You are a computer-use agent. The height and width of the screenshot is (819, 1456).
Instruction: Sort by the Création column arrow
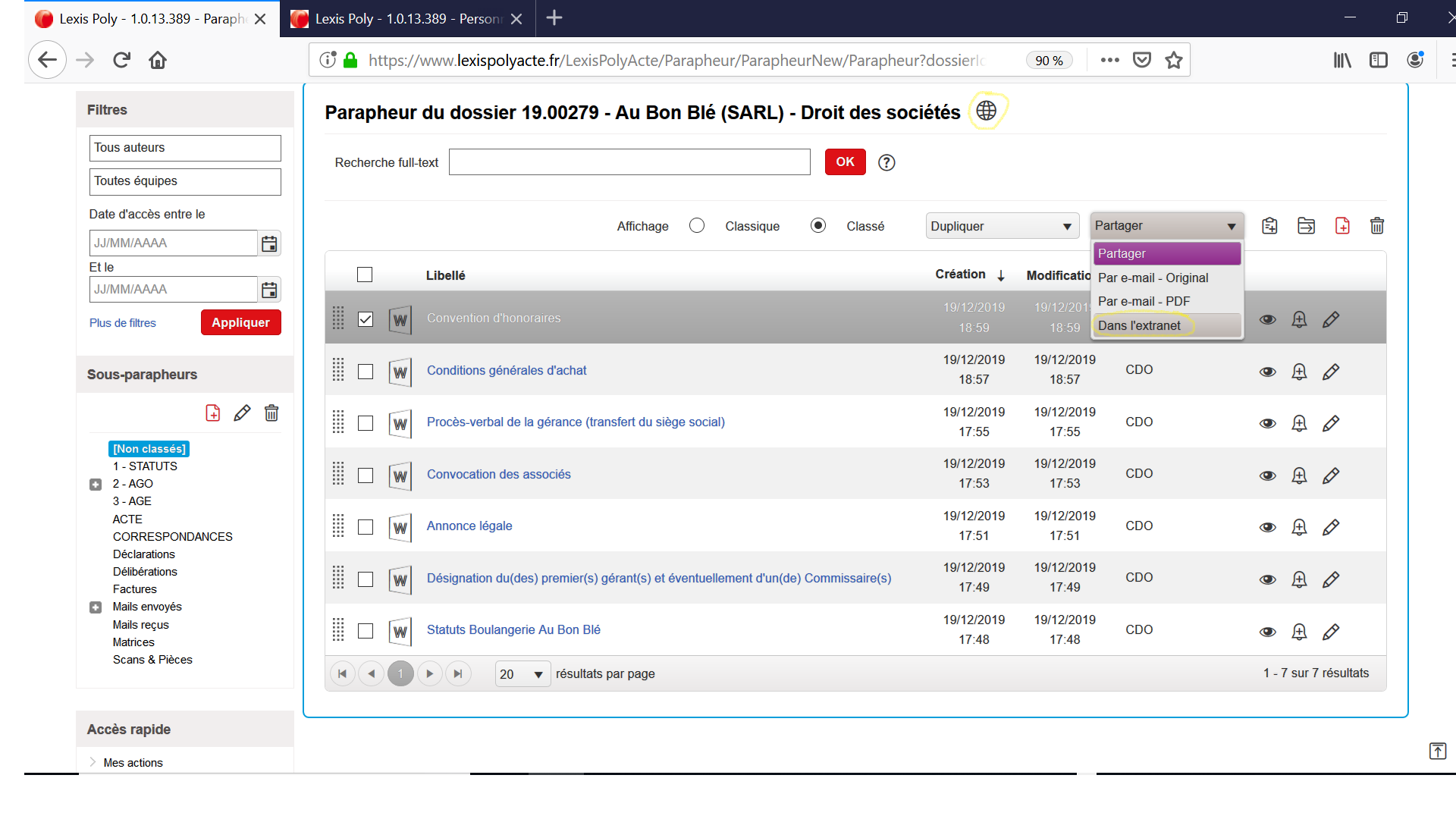(1001, 275)
